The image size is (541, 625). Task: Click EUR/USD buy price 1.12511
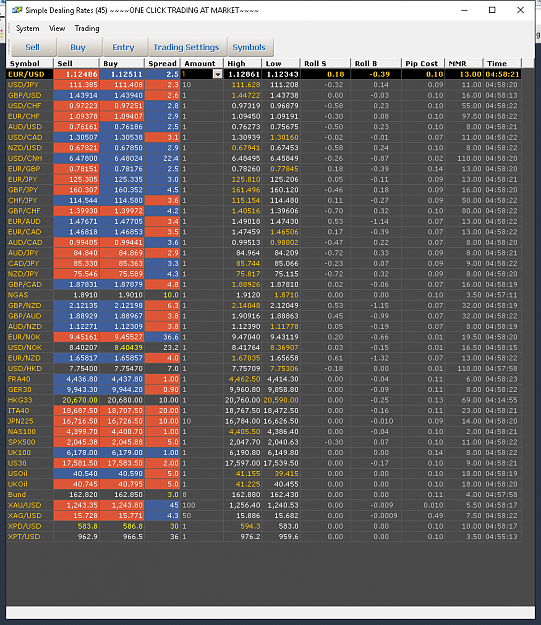click(x=122, y=74)
